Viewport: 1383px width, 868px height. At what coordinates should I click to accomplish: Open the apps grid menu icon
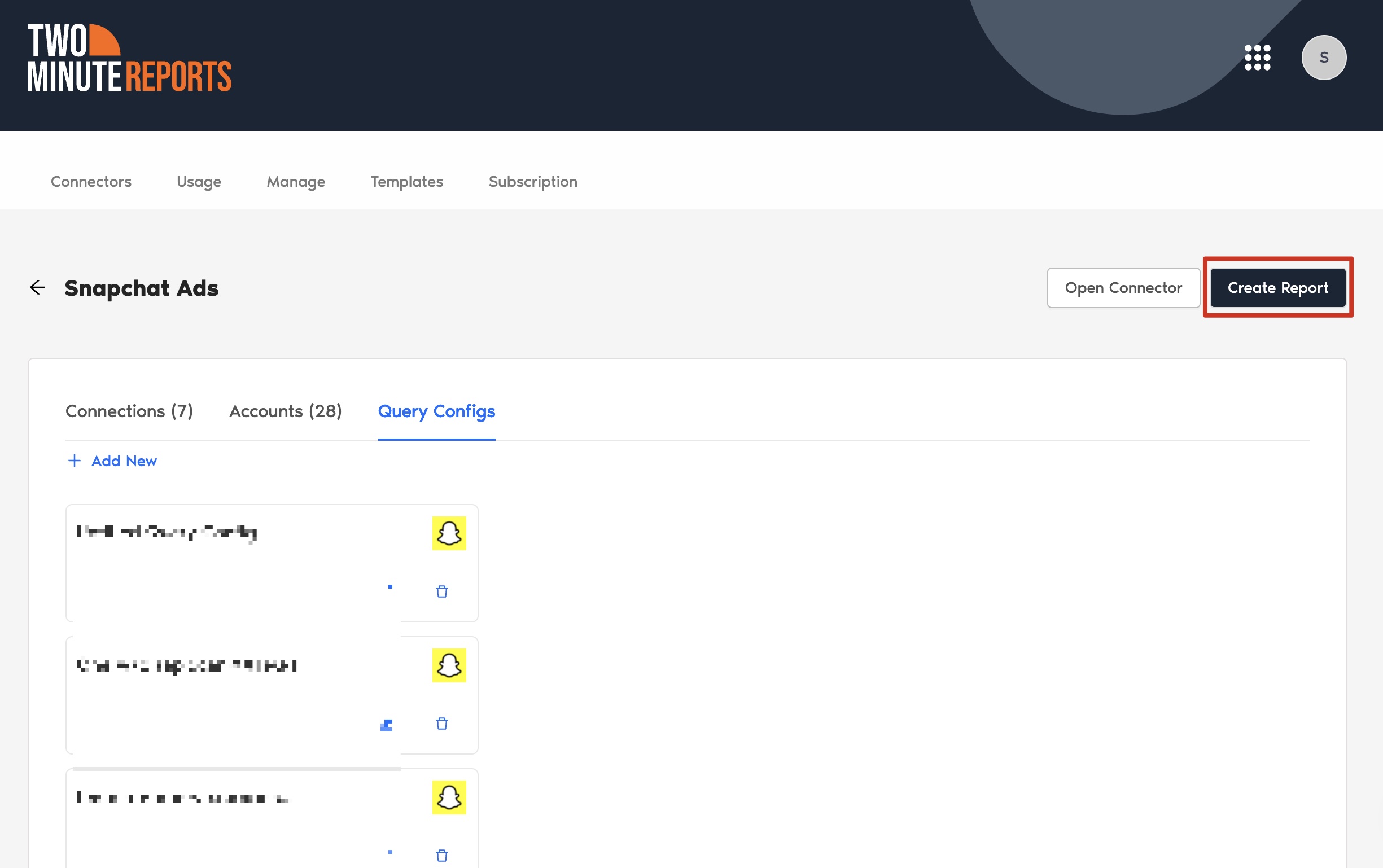1257,58
